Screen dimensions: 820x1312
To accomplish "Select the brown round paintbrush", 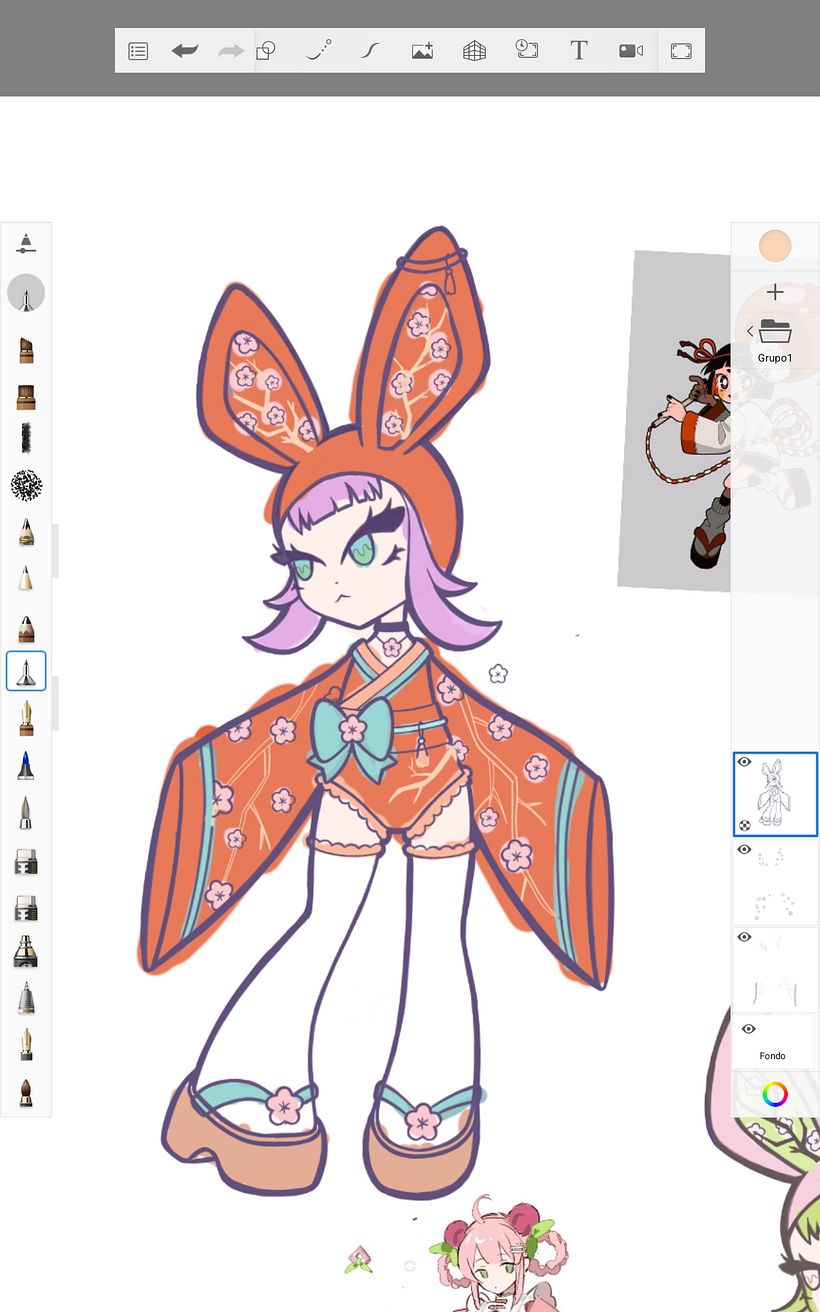I will [x=26, y=1092].
